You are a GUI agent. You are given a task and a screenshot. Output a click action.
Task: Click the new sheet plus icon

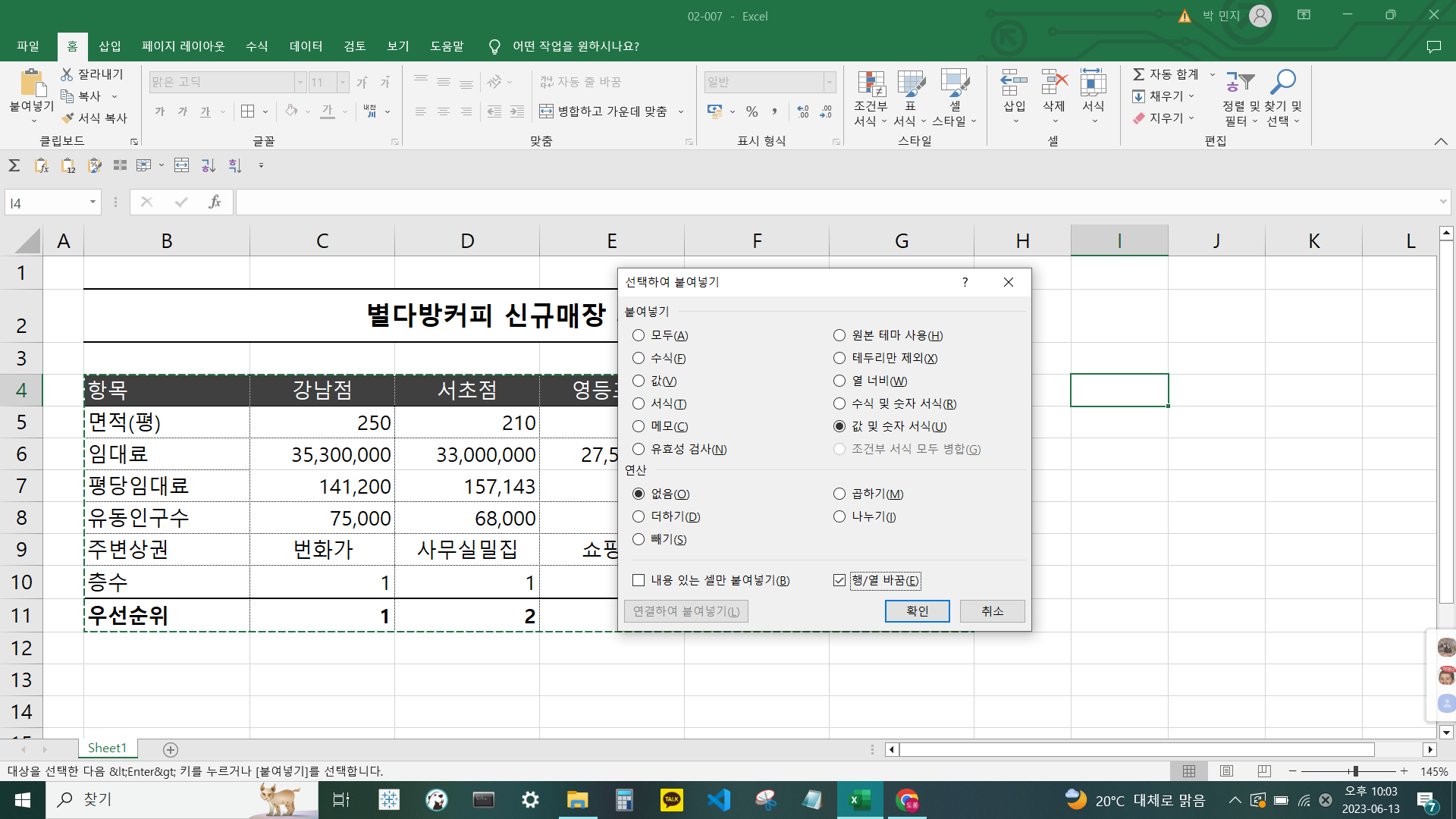(171, 749)
